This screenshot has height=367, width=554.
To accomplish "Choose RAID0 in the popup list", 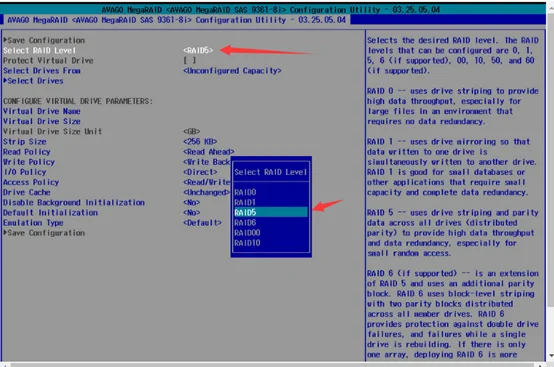I will point(245,193).
